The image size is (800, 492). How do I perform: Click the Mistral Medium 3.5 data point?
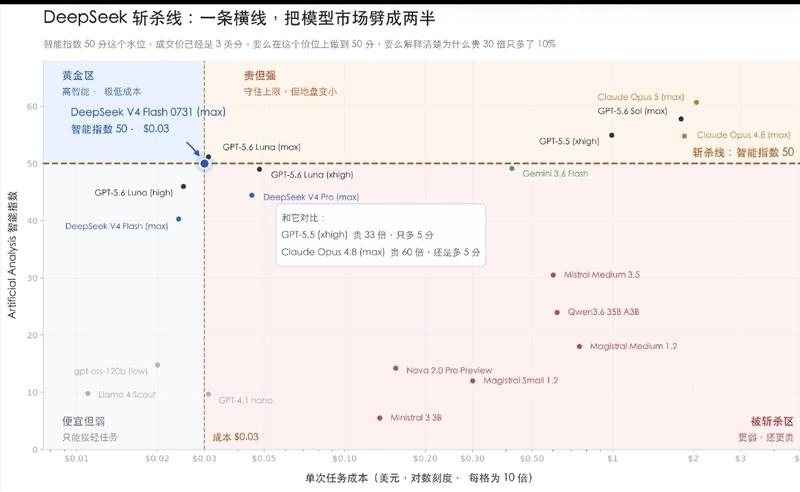click(x=553, y=275)
